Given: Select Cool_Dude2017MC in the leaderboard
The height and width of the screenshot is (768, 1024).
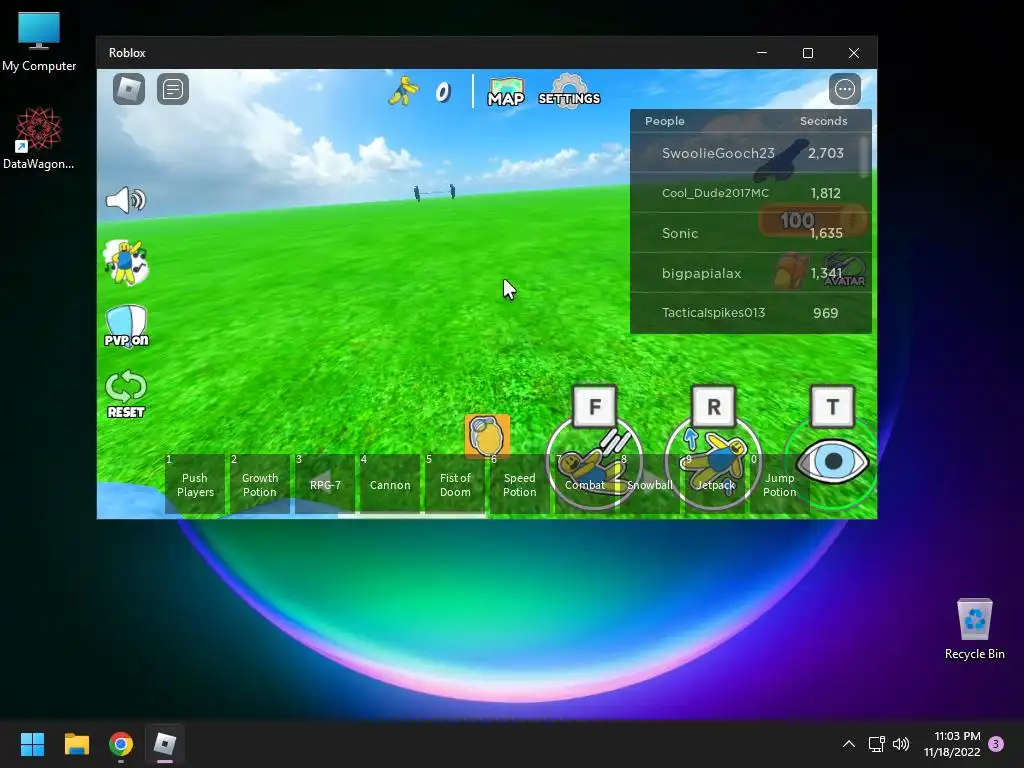Looking at the screenshot, I should [x=750, y=193].
